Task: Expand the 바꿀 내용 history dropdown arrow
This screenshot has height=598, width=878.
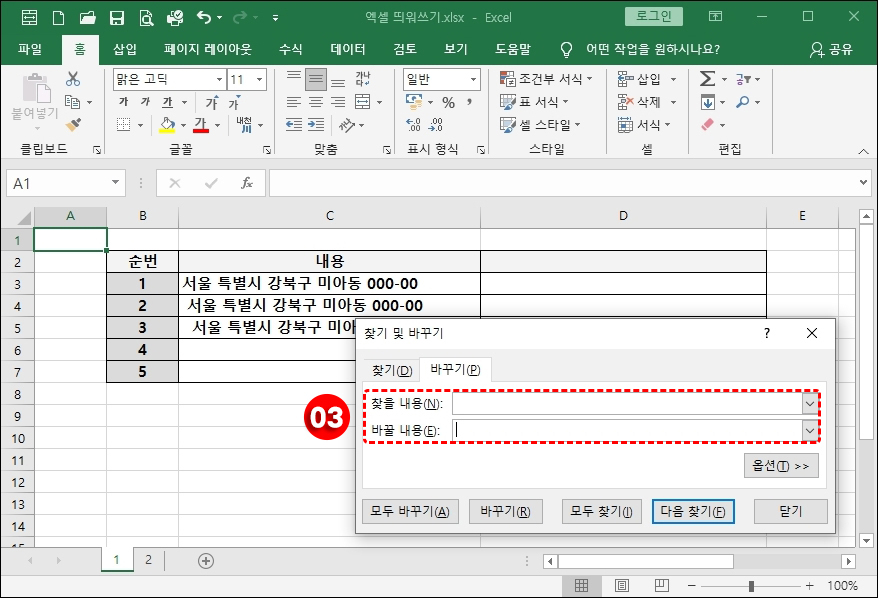Action: (x=810, y=430)
